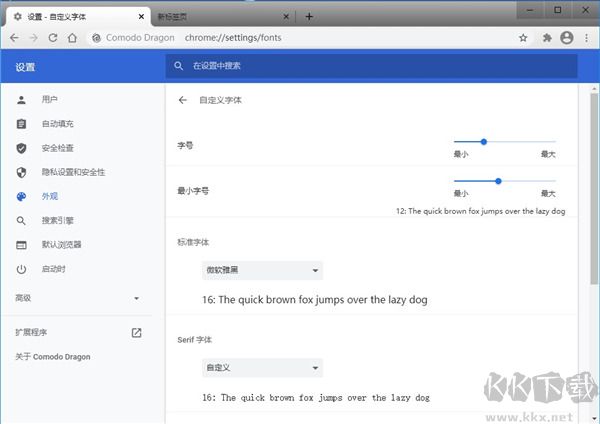Viewport: 600px width, 424px height.
Task: Open 关于 Comodo Dragon page
Action: coord(53,357)
